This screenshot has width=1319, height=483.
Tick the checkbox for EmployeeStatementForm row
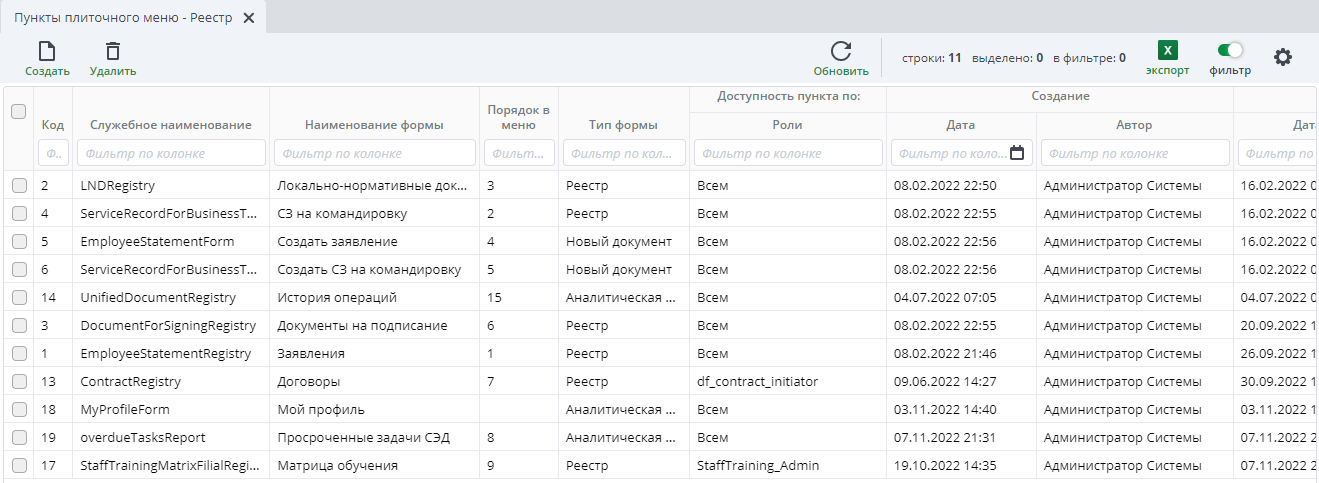pyautogui.click(x=18, y=241)
